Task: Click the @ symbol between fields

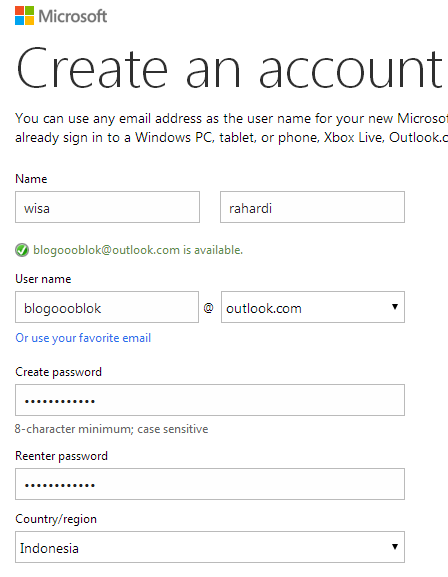Action: (x=208, y=308)
